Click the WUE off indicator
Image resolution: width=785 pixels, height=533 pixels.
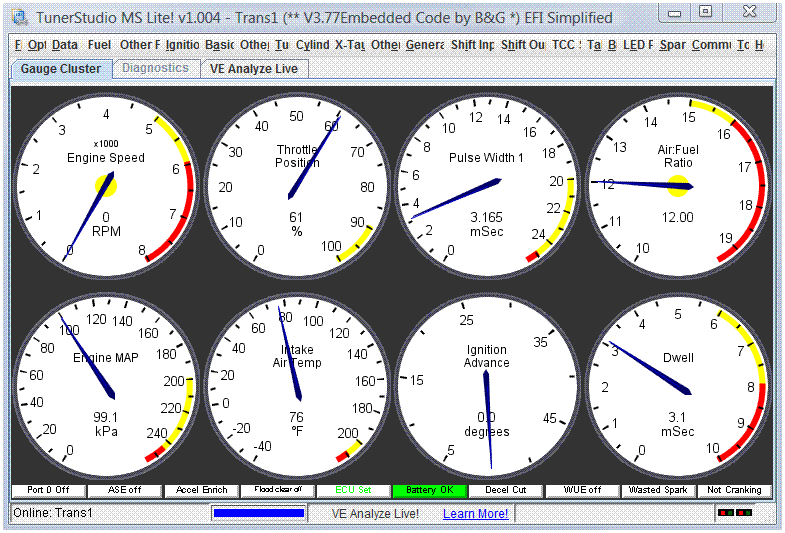pos(582,490)
